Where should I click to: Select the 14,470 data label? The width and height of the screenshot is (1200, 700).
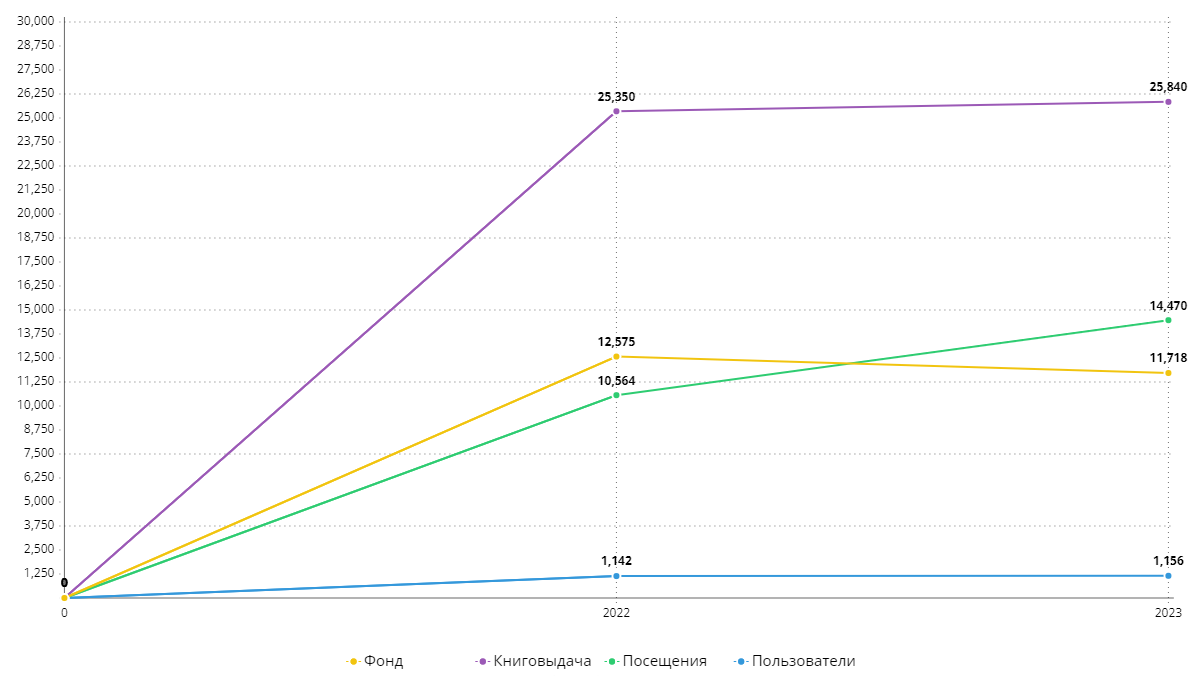pyautogui.click(x=1168, y=306)
